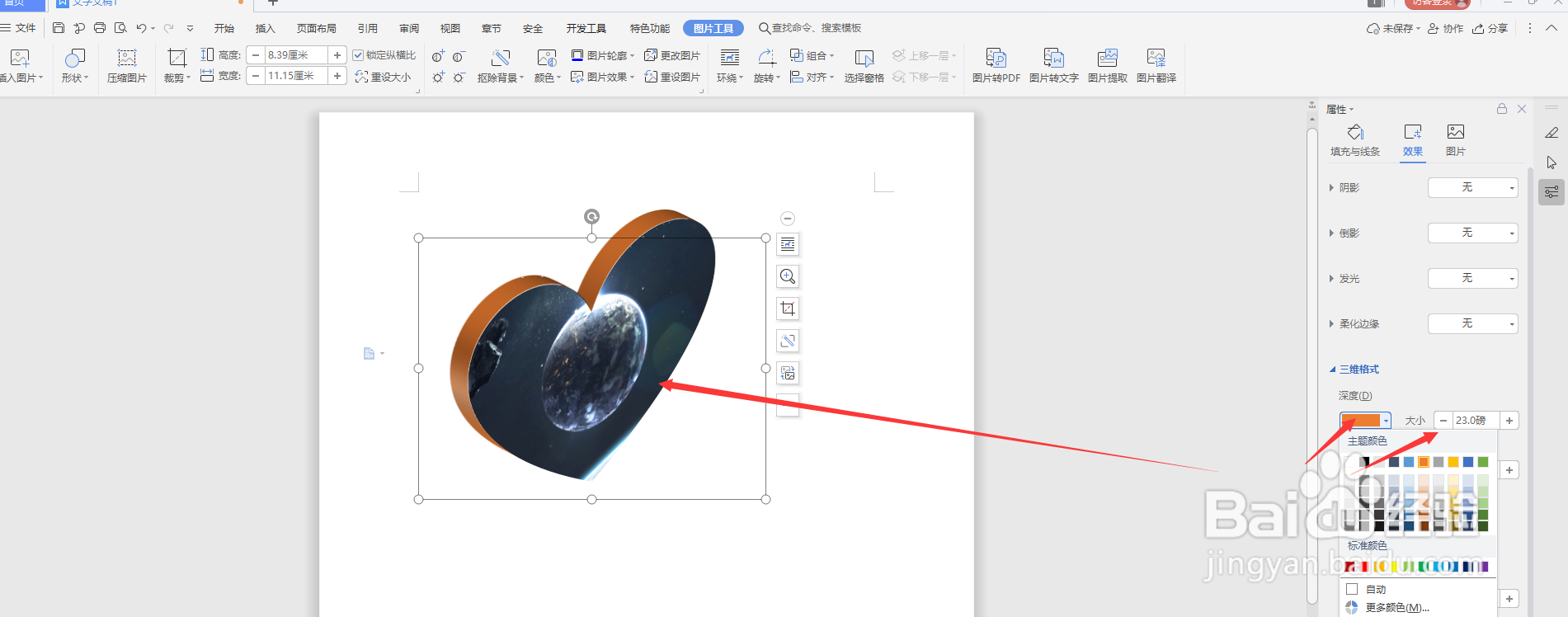This screenshot has height=617, width=1568.
Task: Expand the Reflection (倒影) section triangle
Action: [1331, 233]
